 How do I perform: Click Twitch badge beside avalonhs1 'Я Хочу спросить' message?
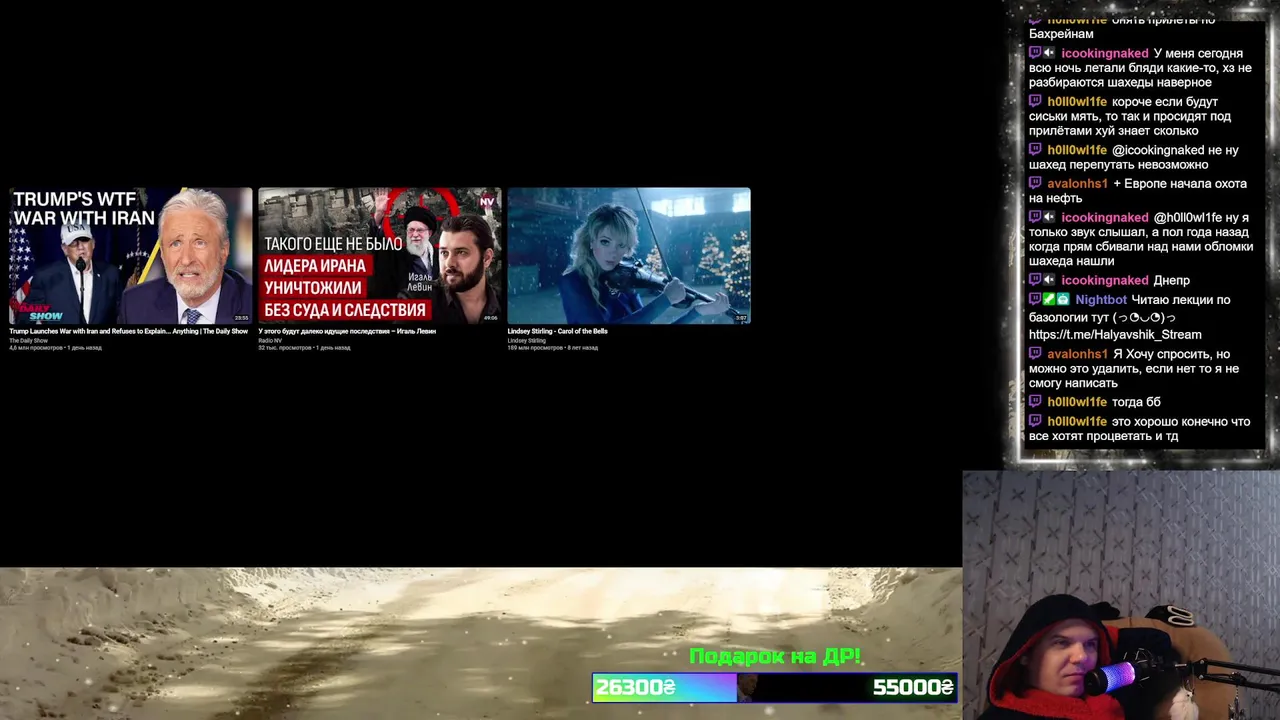pos(1035,354)
